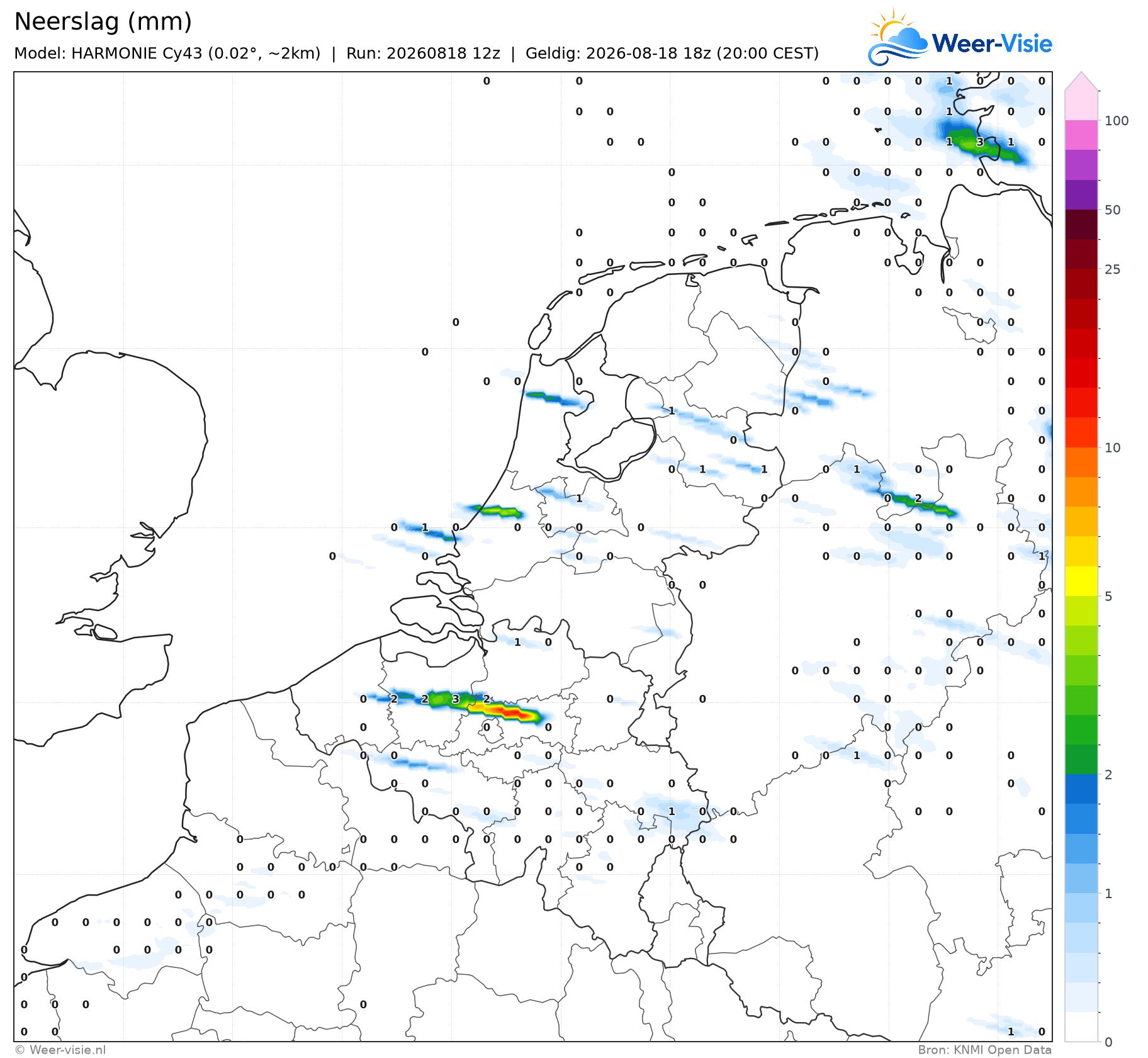Image resolution: width=1148 pixels, height=1058 pixels.
Task: Click the 25 tick label on the colorbar
Action: coord(1113,269)
